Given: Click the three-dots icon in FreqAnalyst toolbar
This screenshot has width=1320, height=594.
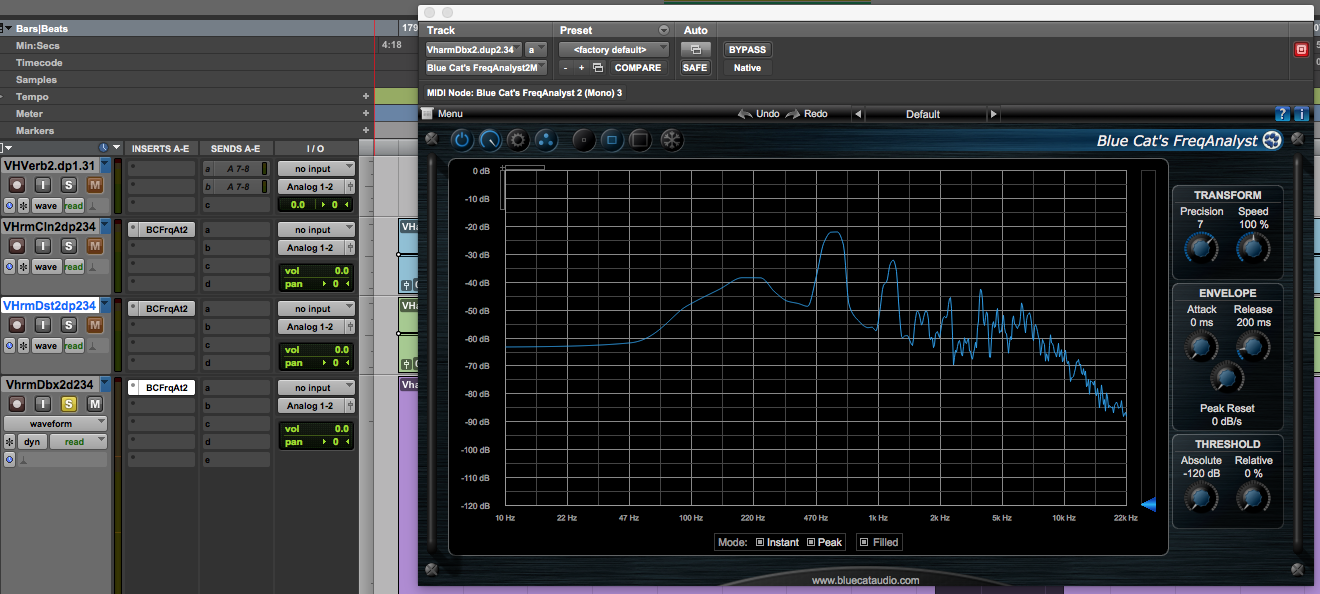Looking at the screenshot, I should click(x=546, y=140).
